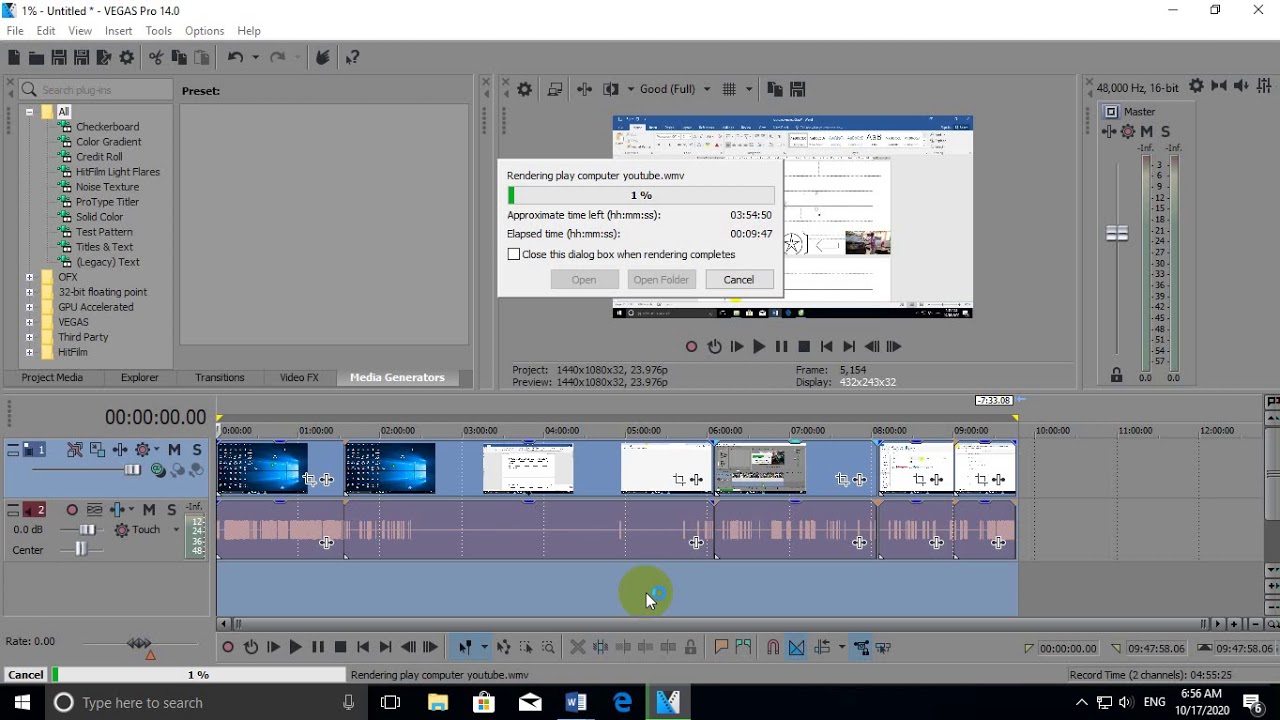Click the Copy icon in the toolbar
1280x720 pixels.
tap(179, 58)
